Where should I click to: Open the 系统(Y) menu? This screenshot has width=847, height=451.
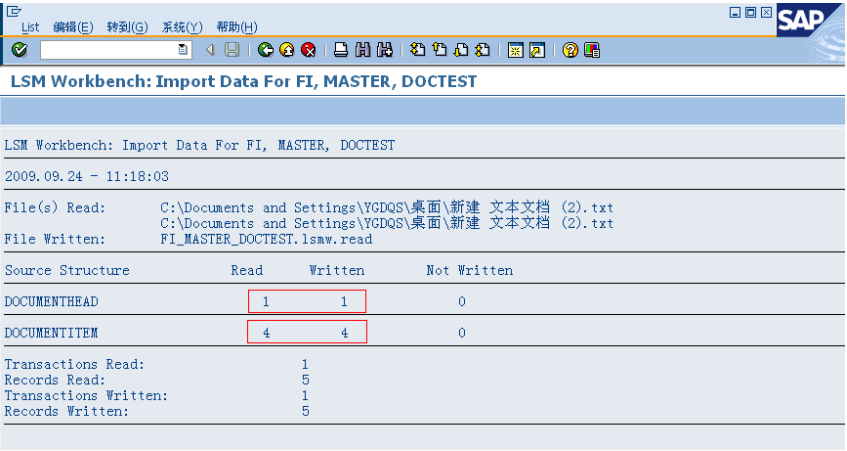[x=182, y=27]
